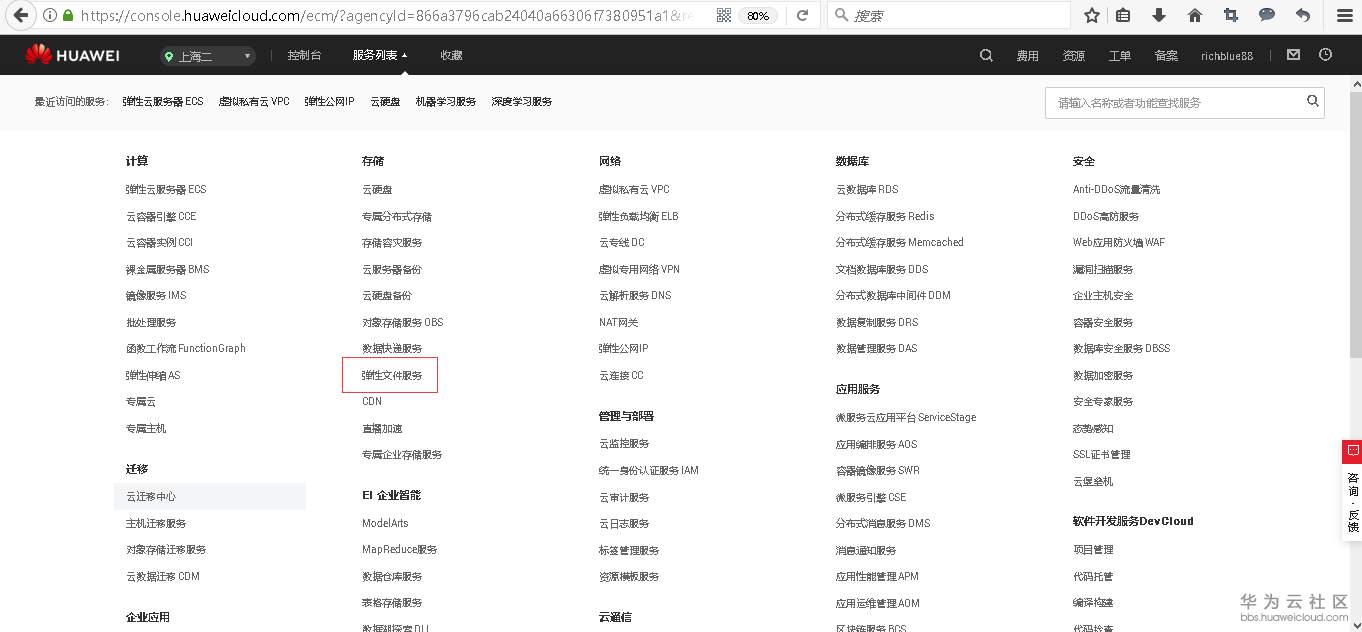This screenshot has width=1362, height=632.
Task: Open search with the magnifier icon
Action: point(986,55)
